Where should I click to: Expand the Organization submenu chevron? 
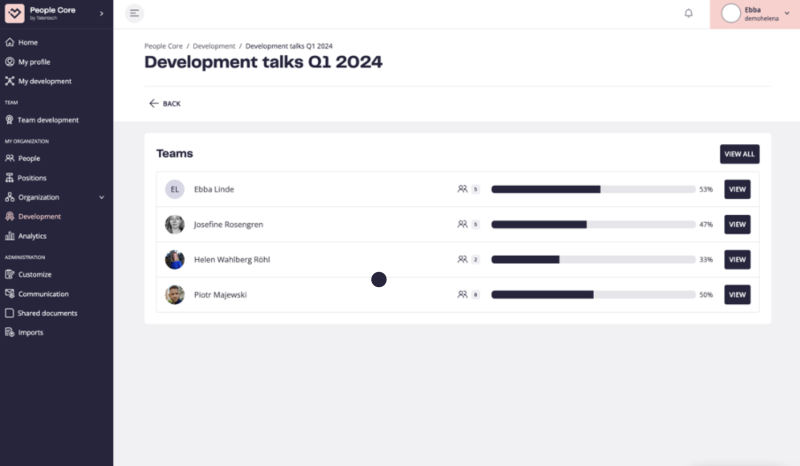[x=101, y=197]
